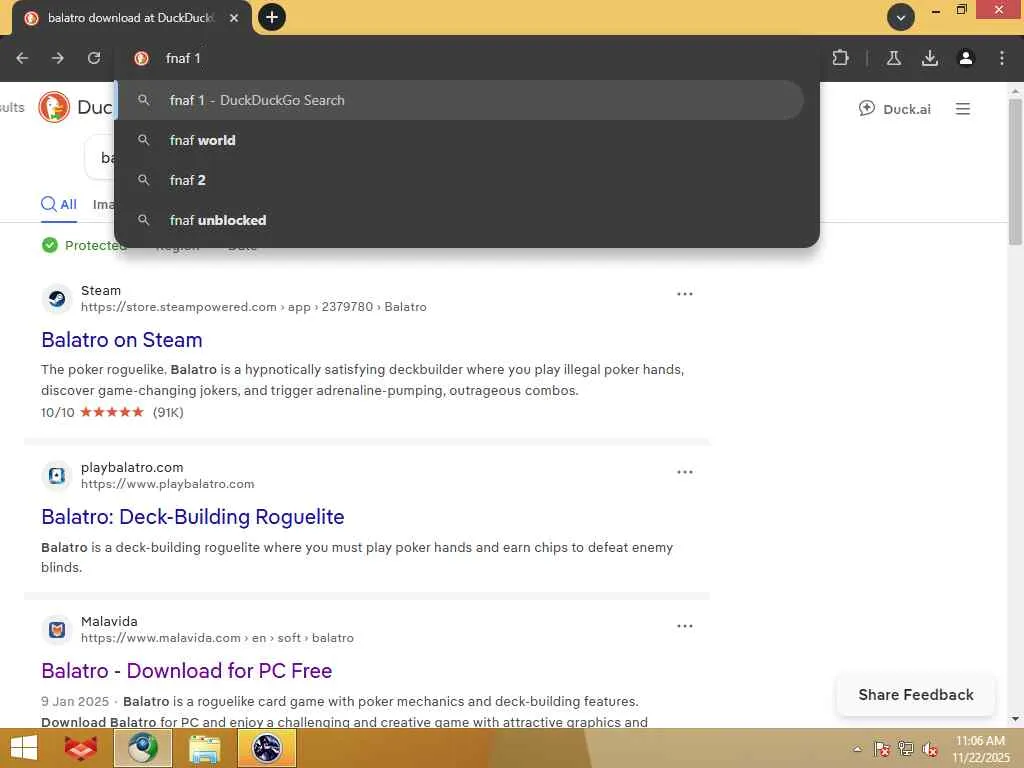Open File Explorer from taskbar
Image resolution: width=1024 pixels, height=768 pixels.
pos(204,748)
